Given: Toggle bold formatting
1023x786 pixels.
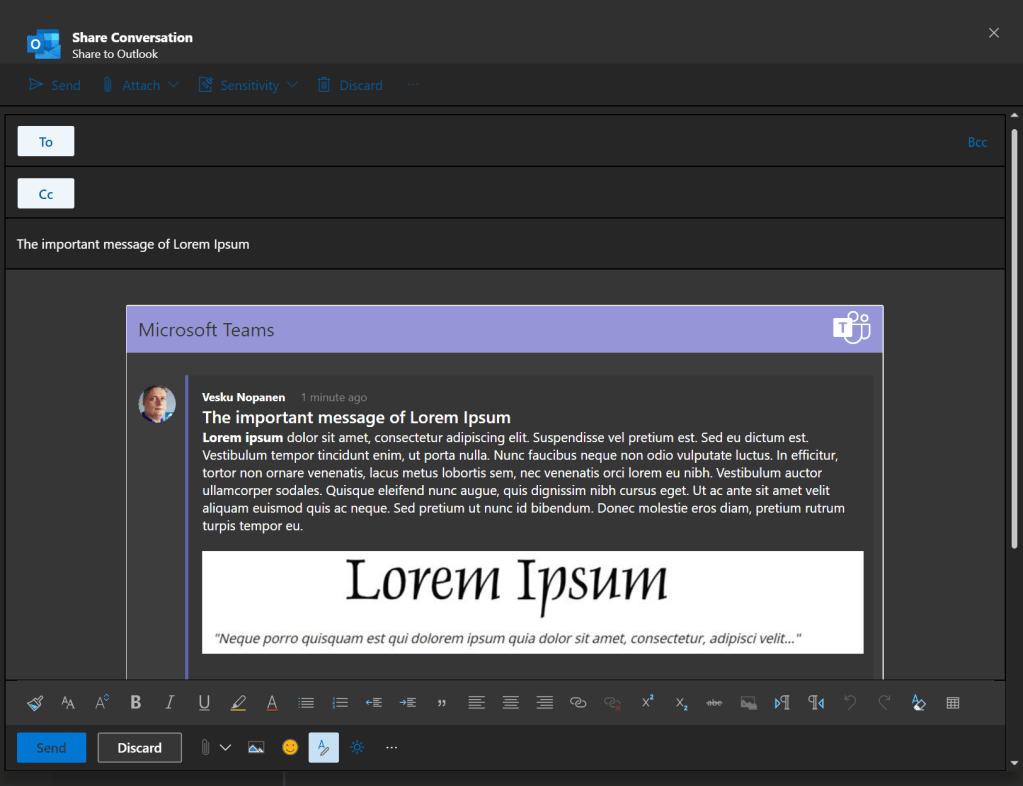Looking at the screenshot, I should (x=136, y=703).
